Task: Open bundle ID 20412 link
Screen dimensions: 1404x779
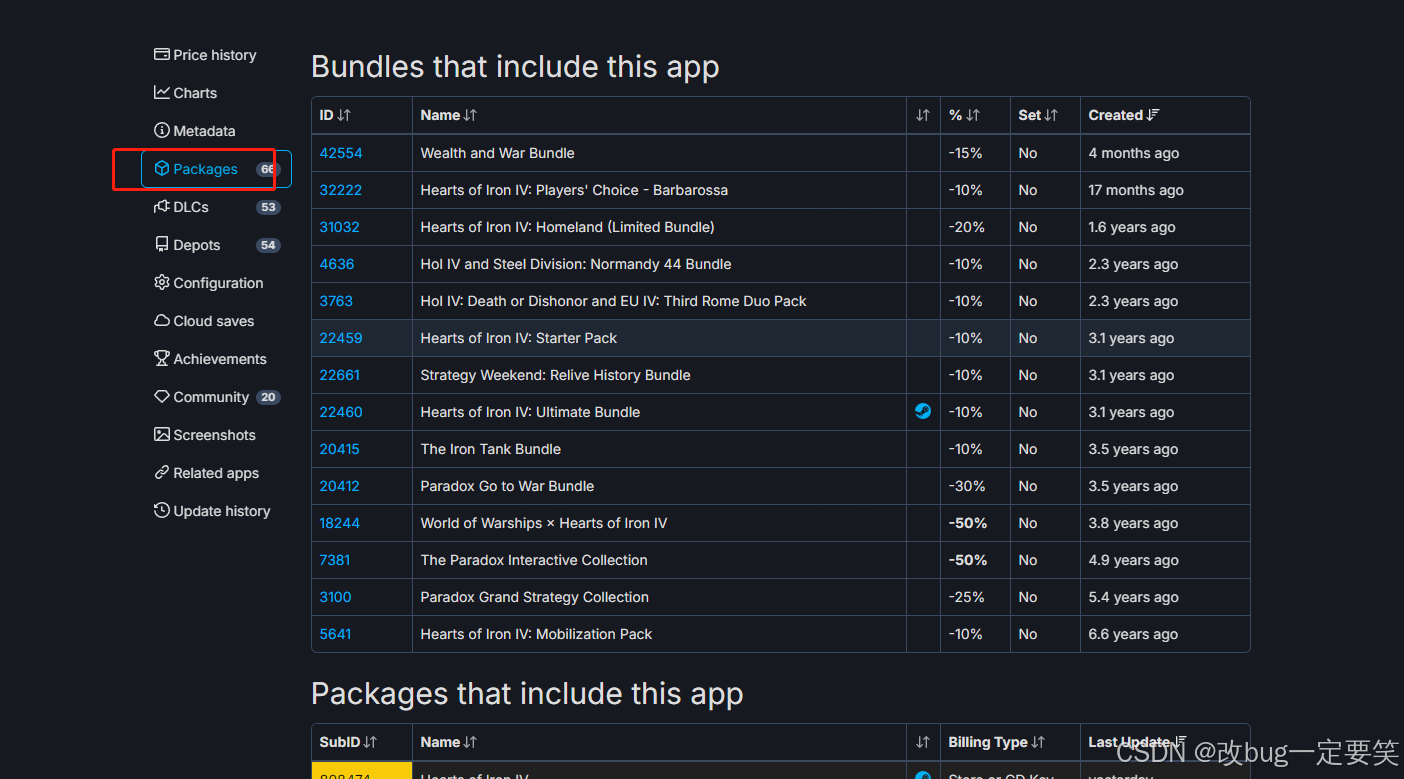Action: [339, 486]
